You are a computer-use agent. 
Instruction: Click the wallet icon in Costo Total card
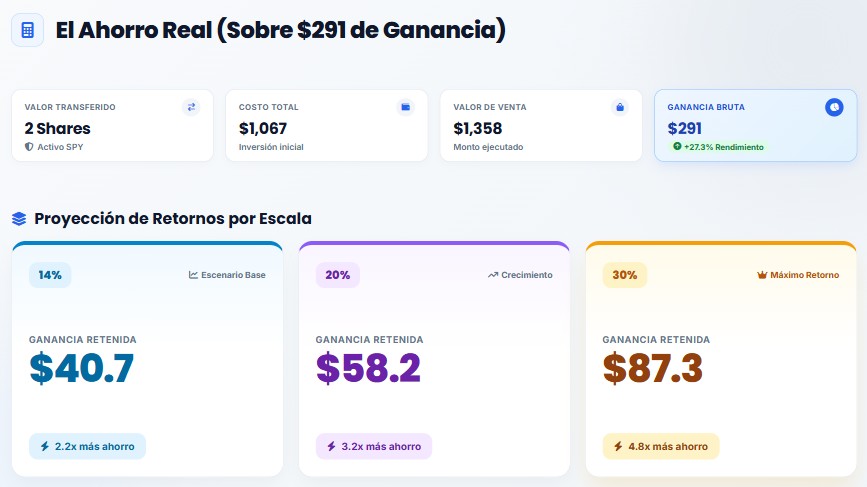point(405,107)
